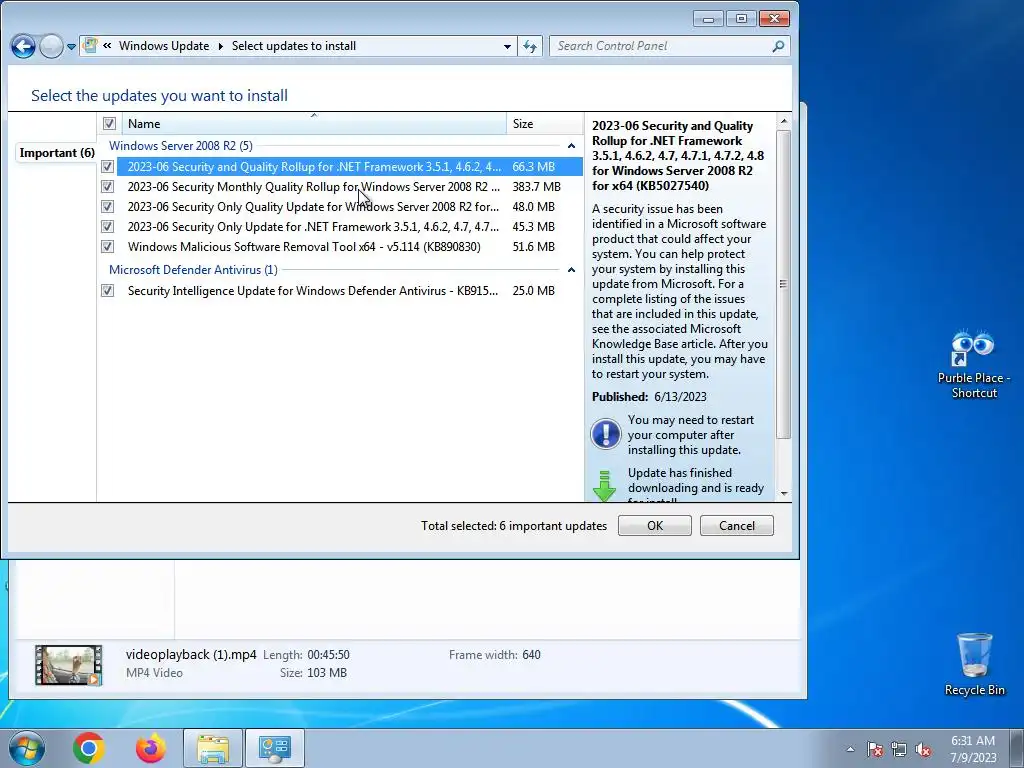
Task: Uncheck the Security Monthly Quality Rollup update
Action: coord(108,187)
